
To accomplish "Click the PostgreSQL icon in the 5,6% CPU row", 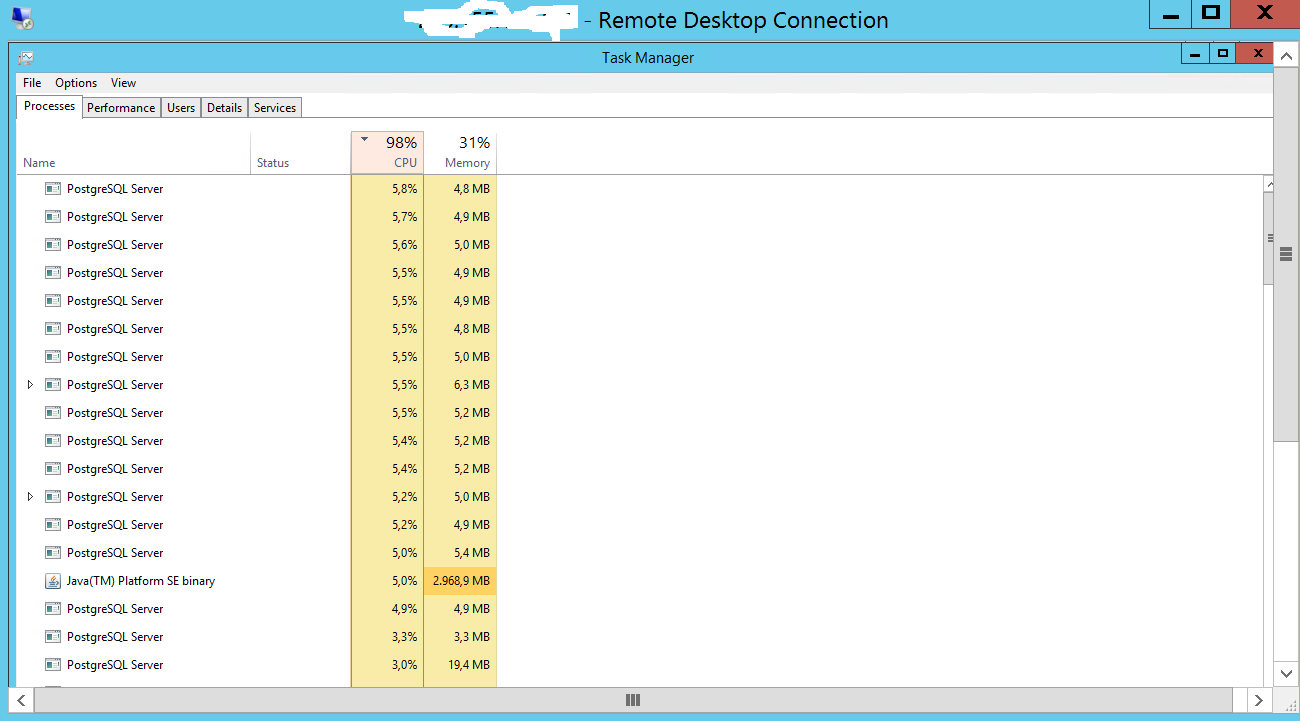I will (53, 245).
